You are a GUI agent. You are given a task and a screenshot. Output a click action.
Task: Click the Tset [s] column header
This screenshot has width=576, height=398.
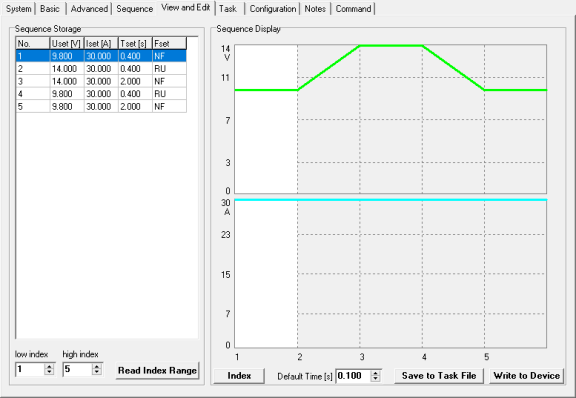(135, 43)
